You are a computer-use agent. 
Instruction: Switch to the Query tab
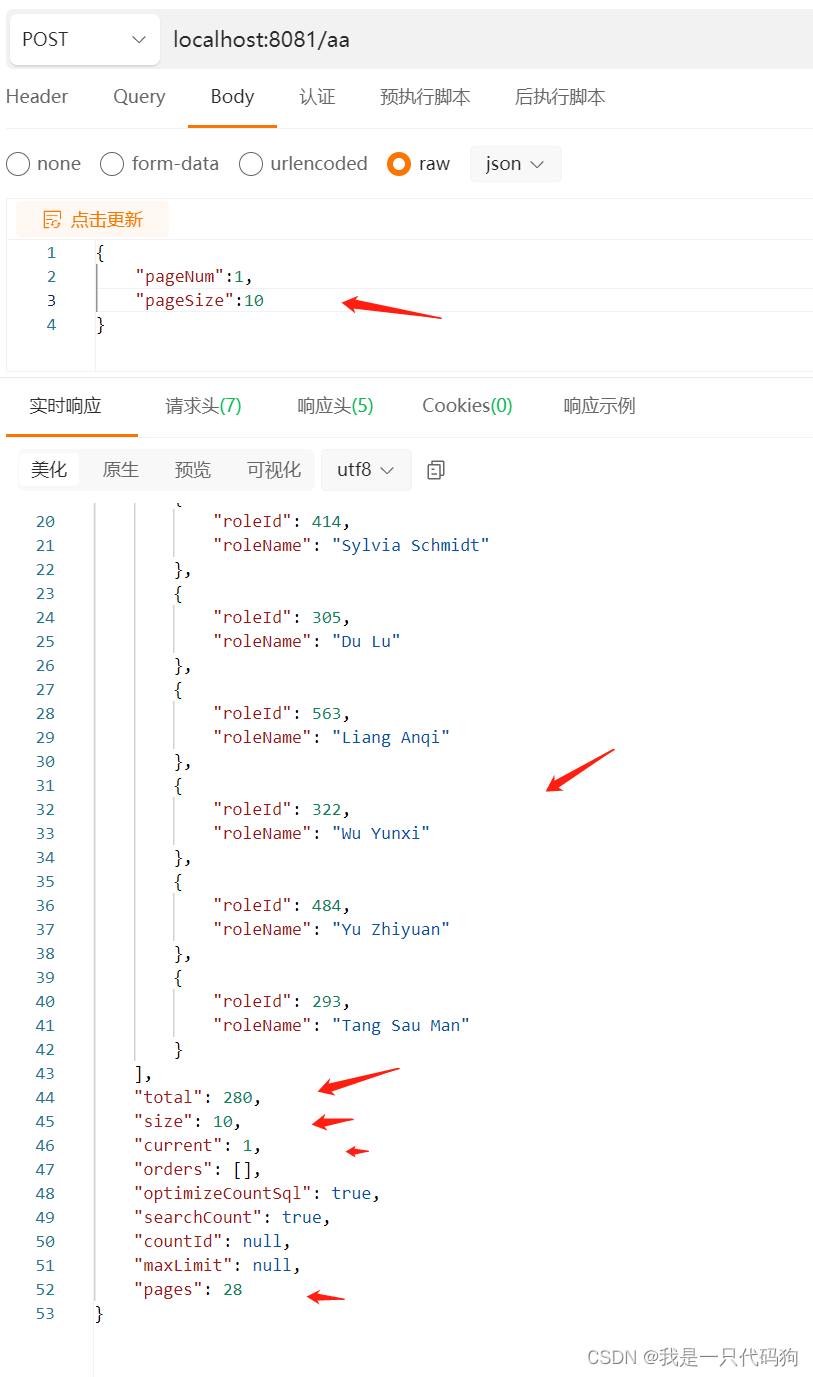coord(139,96)
